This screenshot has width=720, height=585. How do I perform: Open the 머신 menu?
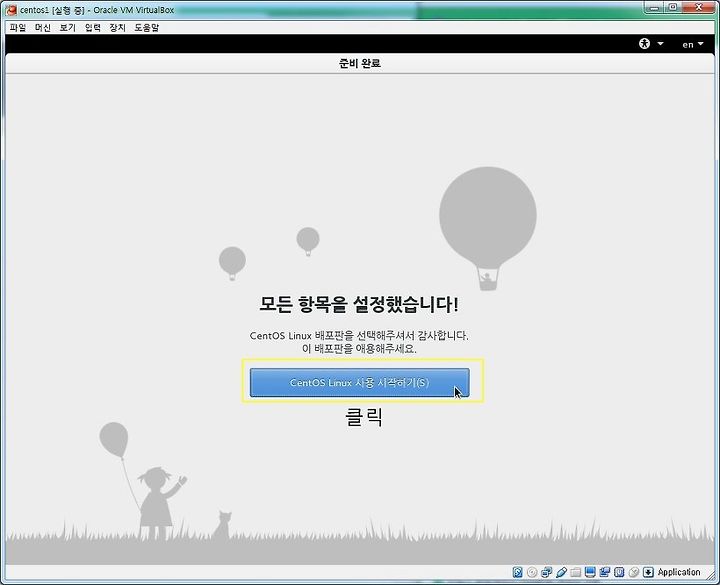click(43, 28)
